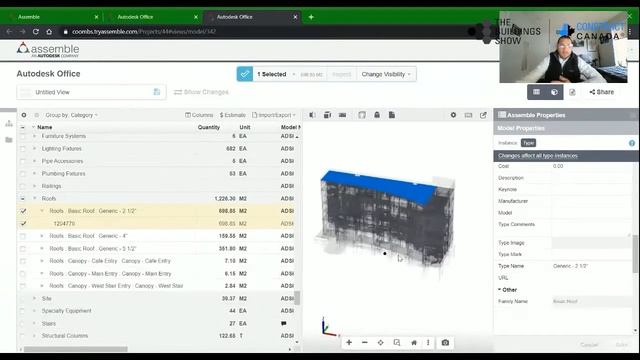Reset viewer to home view
The image size is (640, 360).
pos(414,342)
